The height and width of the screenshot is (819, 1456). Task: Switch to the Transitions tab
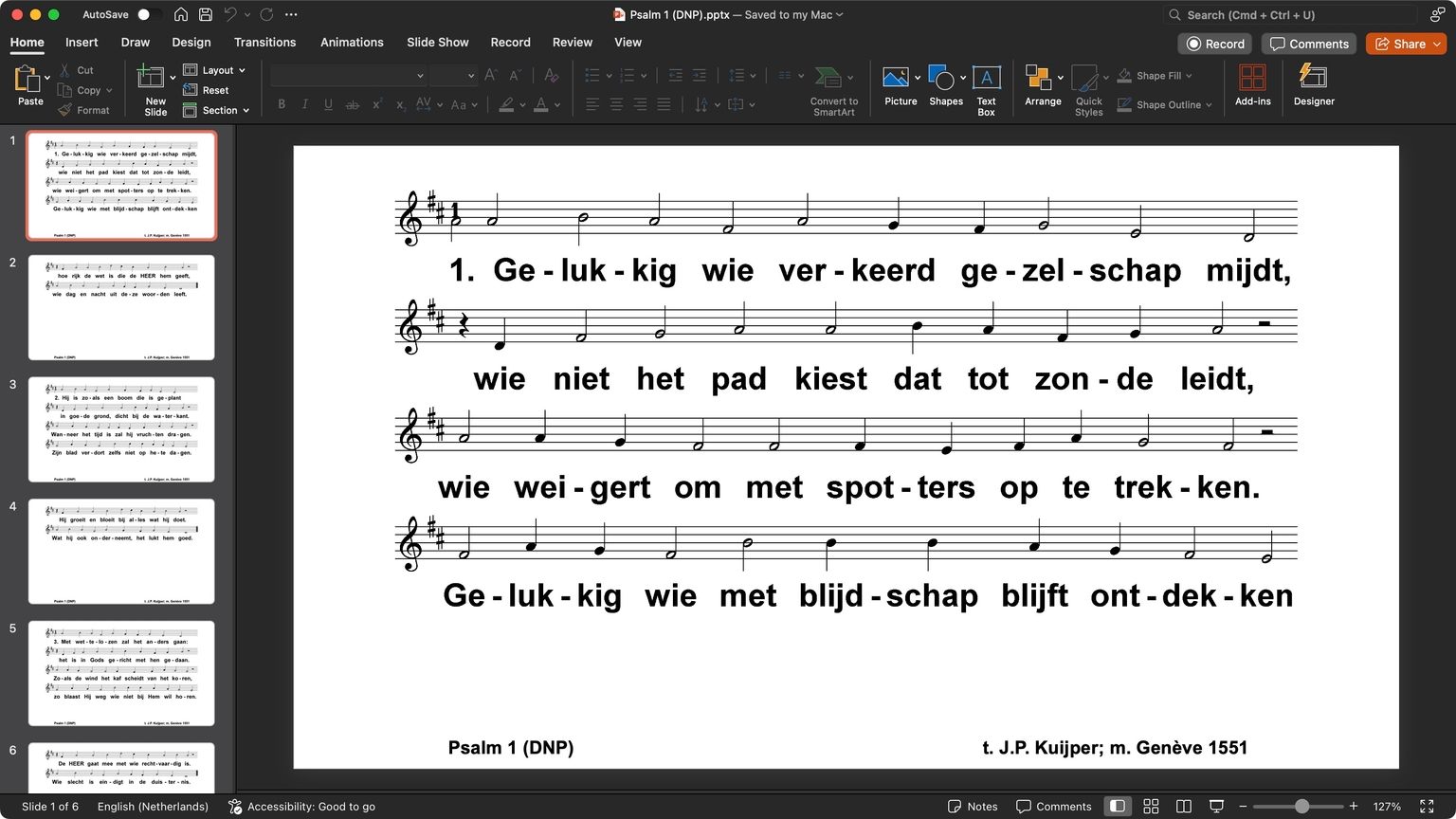click(264, 43)
